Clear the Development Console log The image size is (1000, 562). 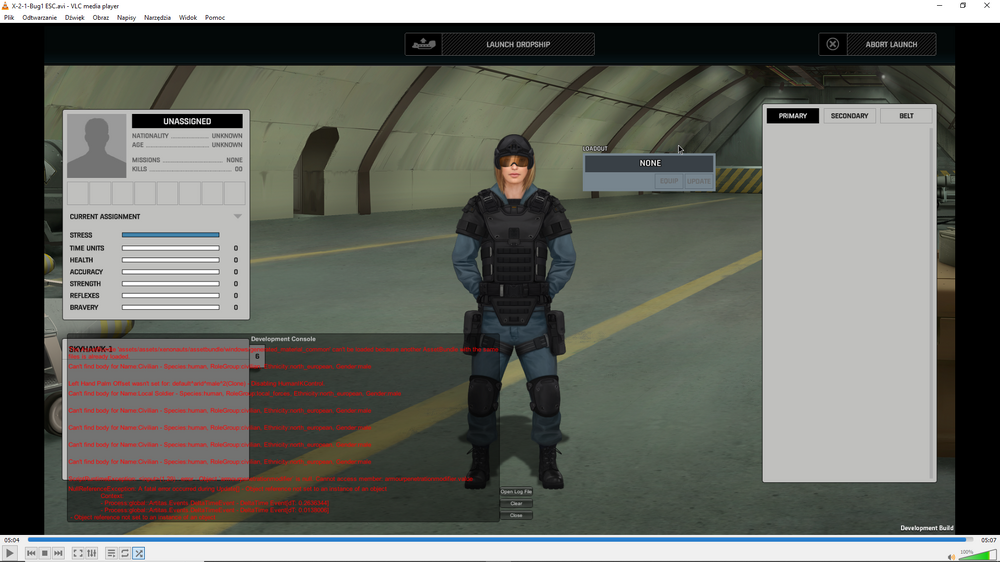(x=516, y=504)
